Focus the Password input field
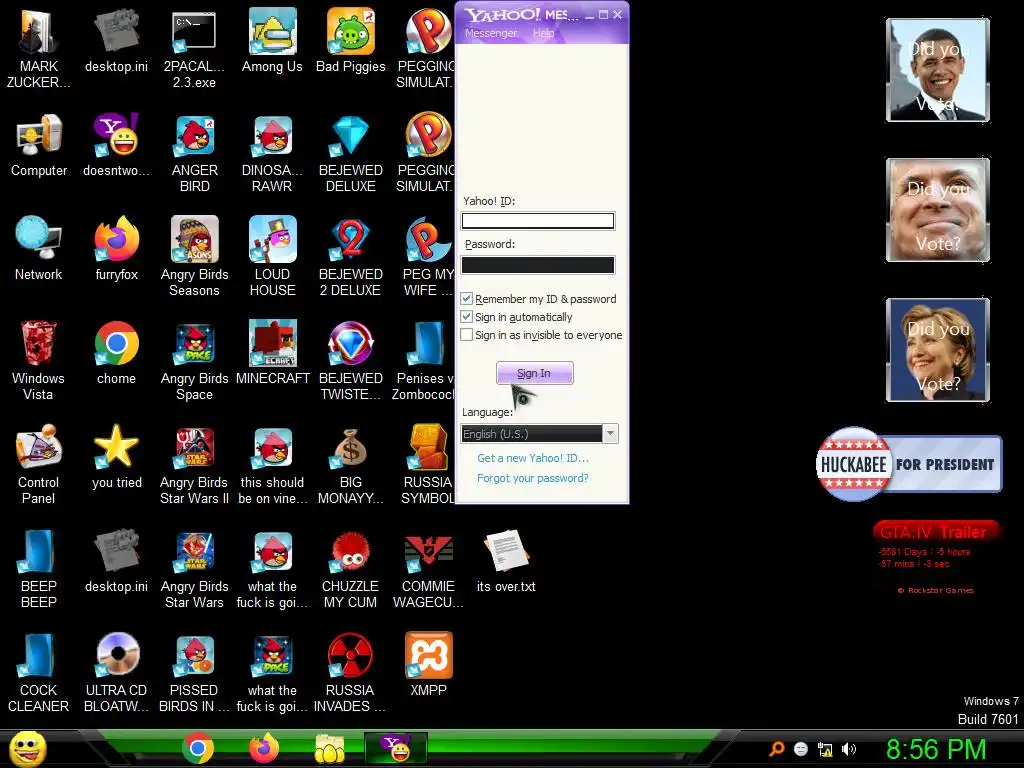Viewport: 1024px width, 768px height. point(537,264)
